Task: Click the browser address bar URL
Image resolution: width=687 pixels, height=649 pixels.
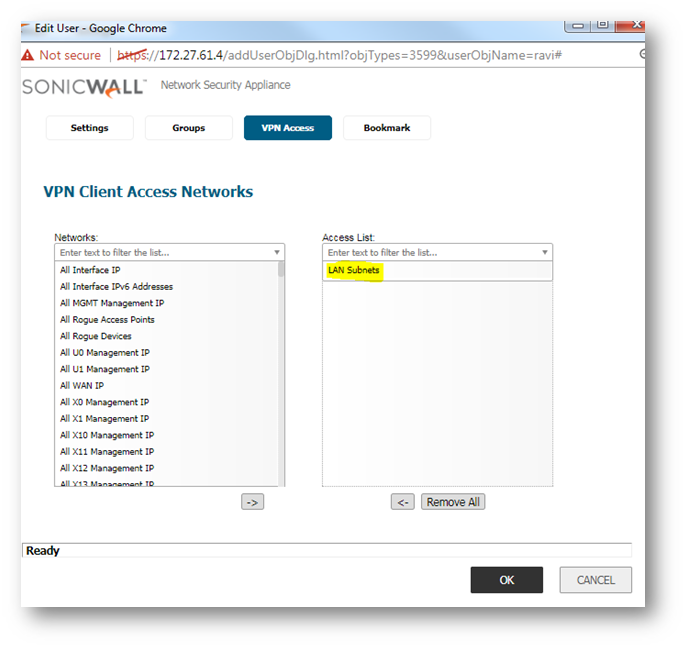Action: pos(340,55)
